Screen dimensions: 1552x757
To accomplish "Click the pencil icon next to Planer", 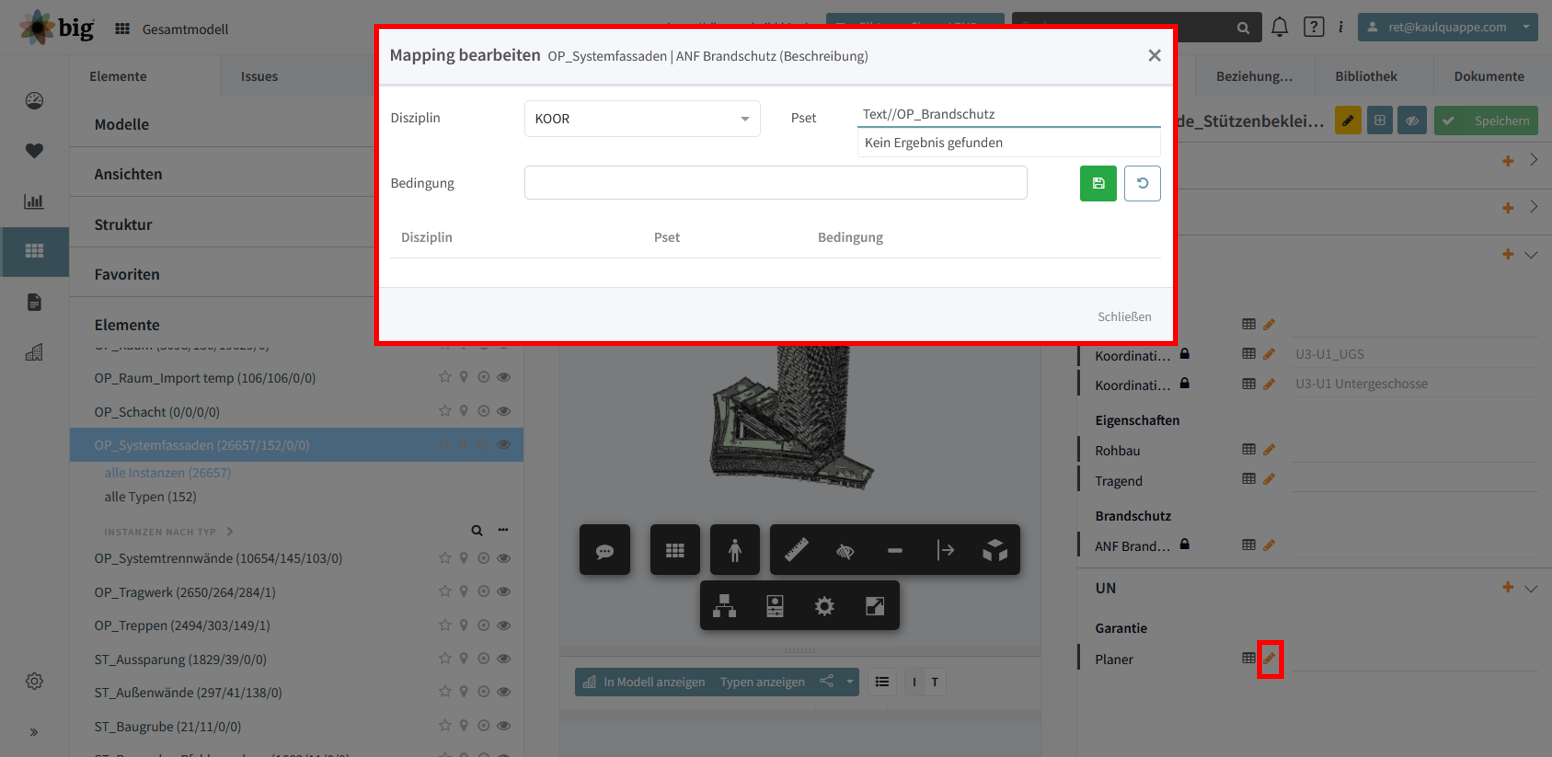I will pyautogui.click(x=1269, y=659).
